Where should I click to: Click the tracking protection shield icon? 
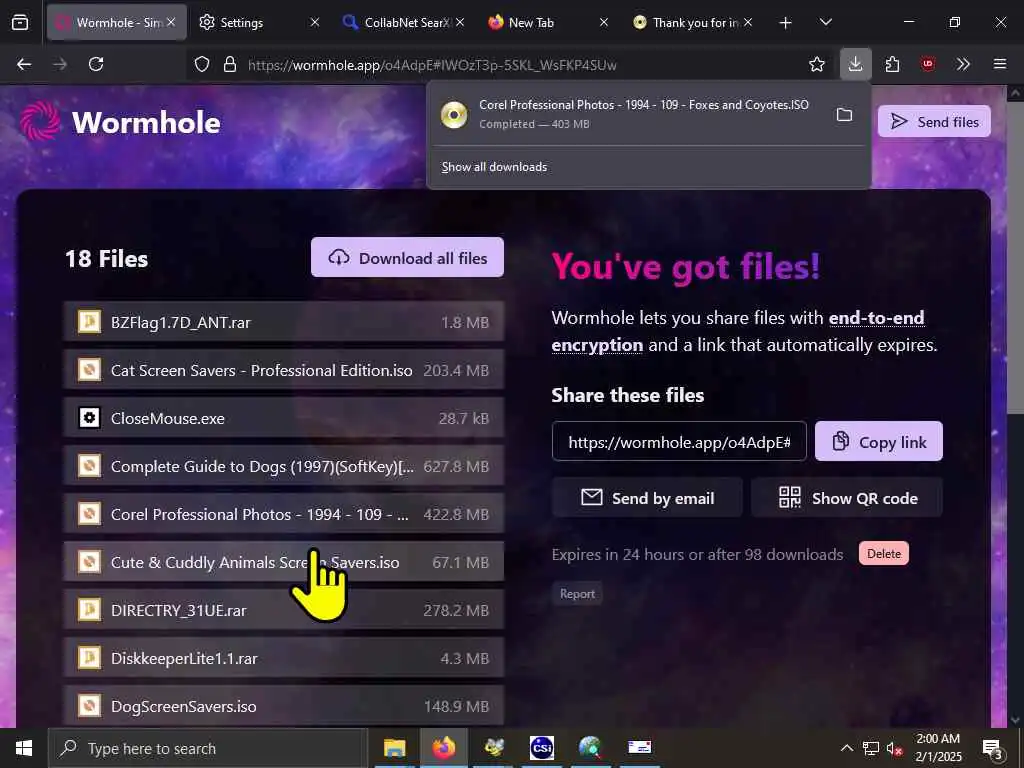202,64
